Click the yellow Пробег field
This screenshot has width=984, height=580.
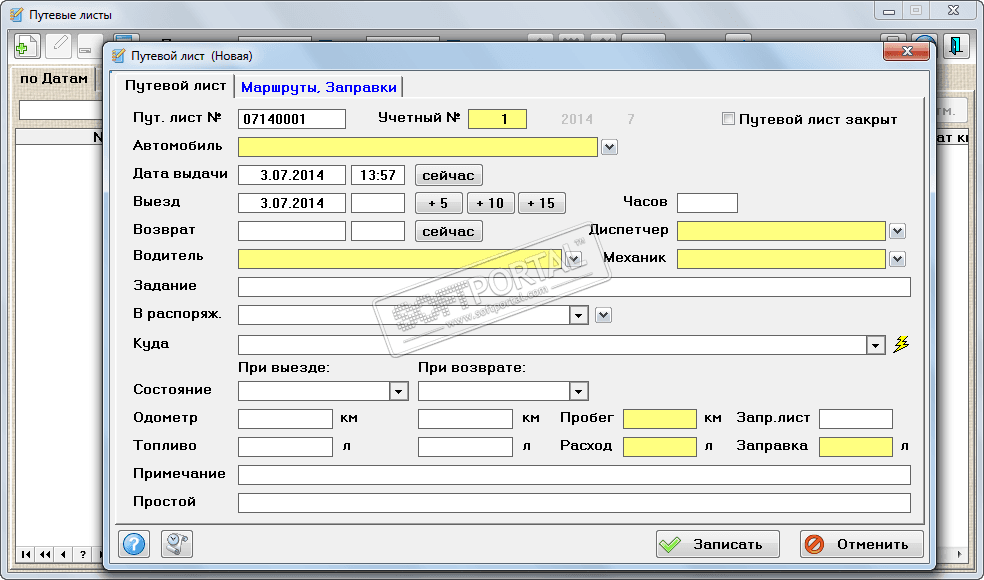(x=660, y=419)
